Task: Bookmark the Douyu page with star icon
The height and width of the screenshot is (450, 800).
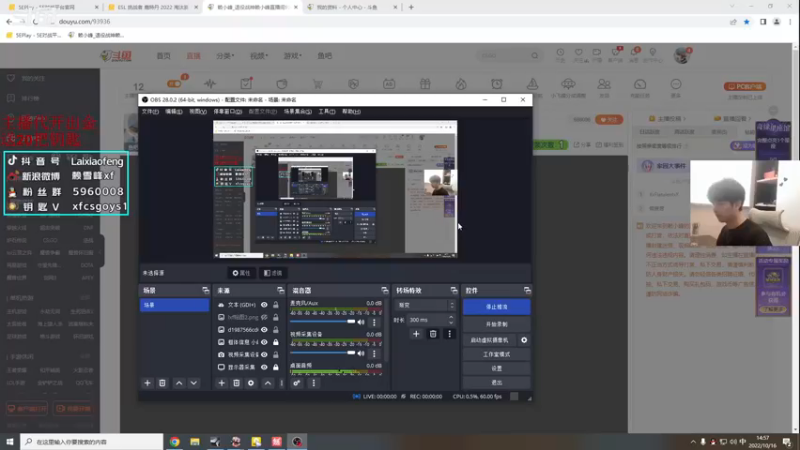Action: point(746,22)
